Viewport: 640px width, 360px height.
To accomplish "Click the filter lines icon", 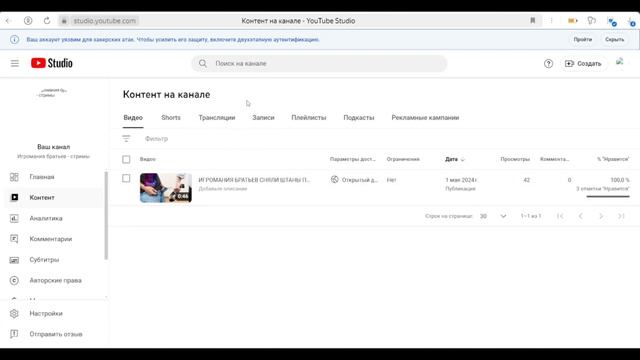I will (x=126, y=139).
